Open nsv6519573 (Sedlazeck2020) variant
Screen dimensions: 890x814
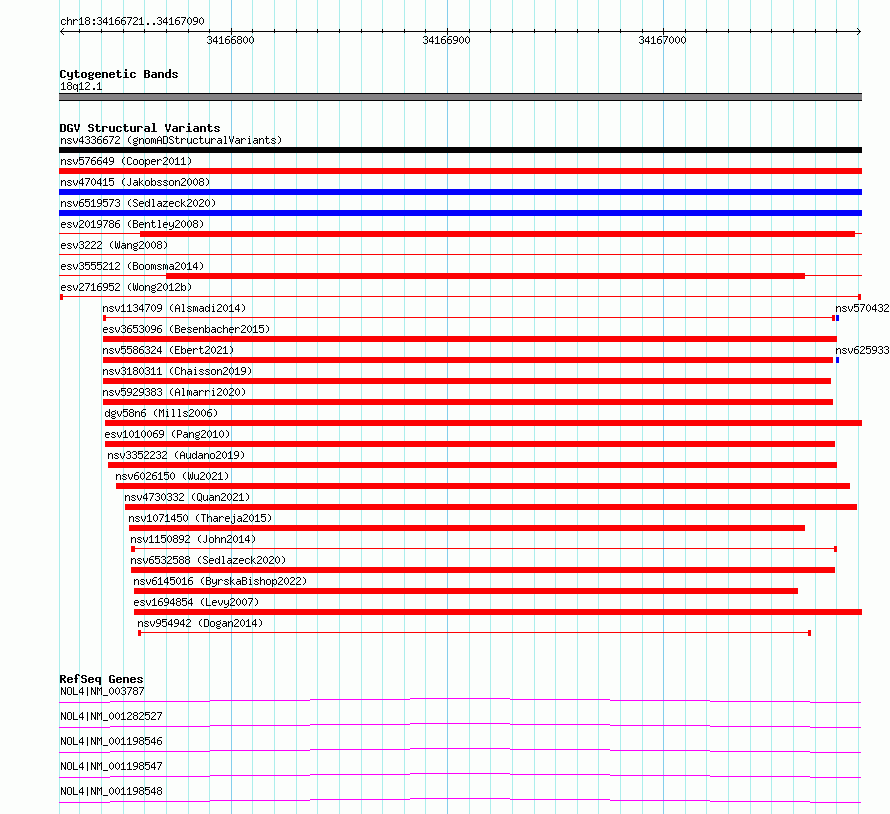138,203
